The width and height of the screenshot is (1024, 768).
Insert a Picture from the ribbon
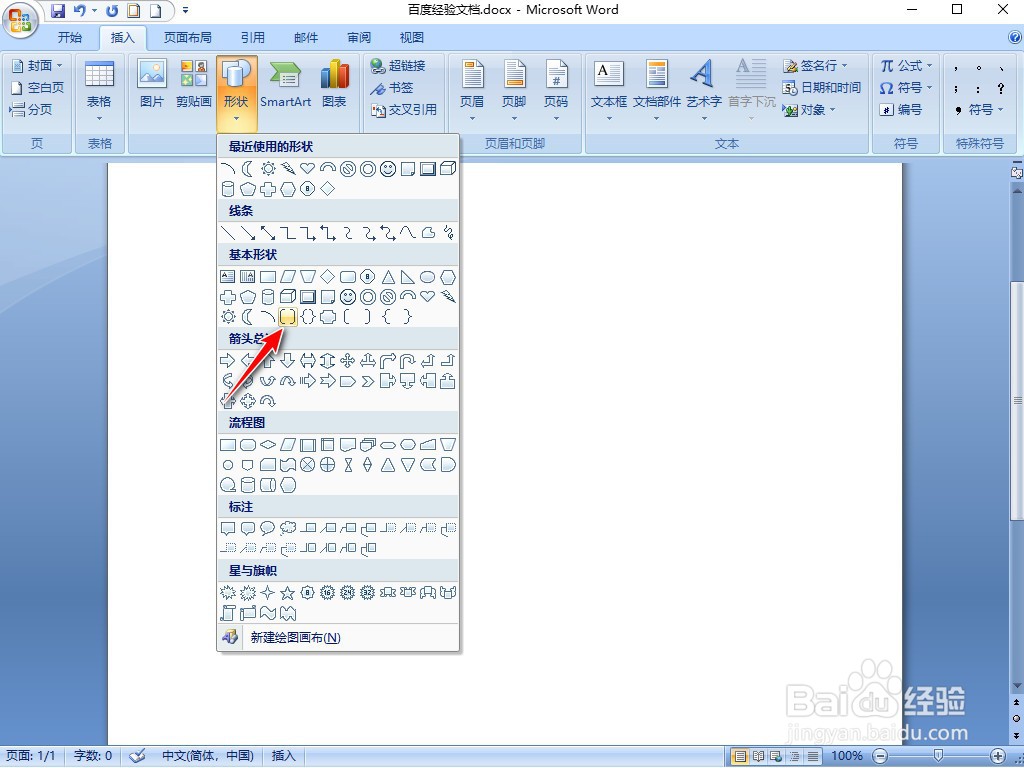click(x=152, y=85)
